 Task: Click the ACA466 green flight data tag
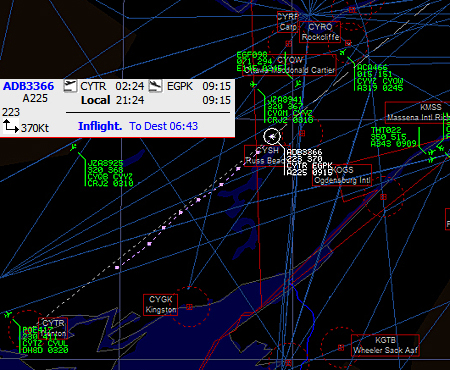tap(379, 78)
